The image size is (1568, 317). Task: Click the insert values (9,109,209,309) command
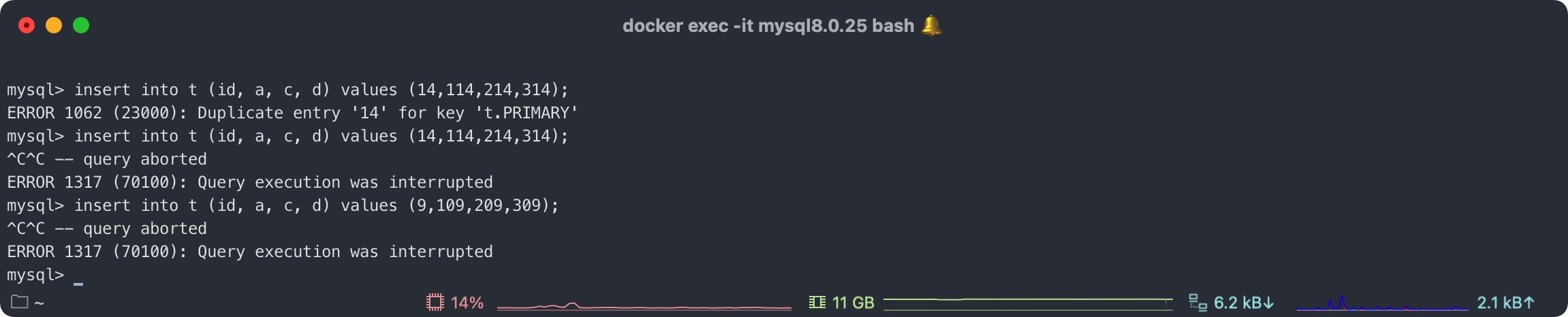coord(283,205)
